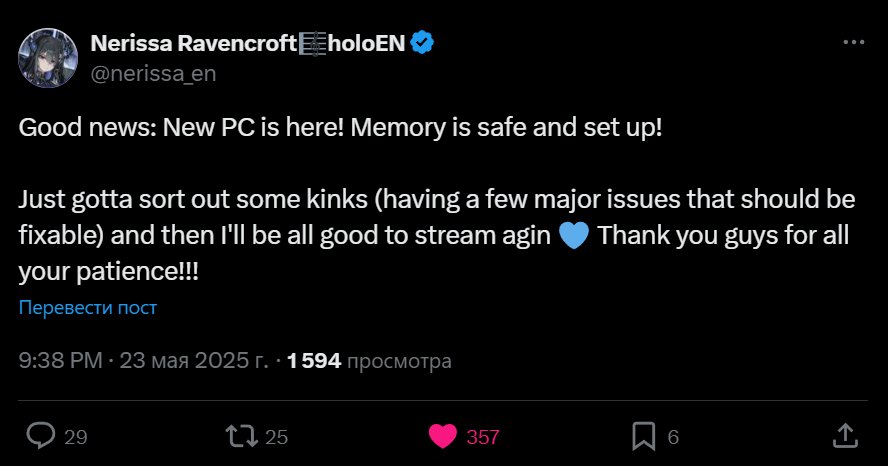The height and width of the screenshot is (466, 888).
Task: Click the share upload icon
Action: [845, 436]
